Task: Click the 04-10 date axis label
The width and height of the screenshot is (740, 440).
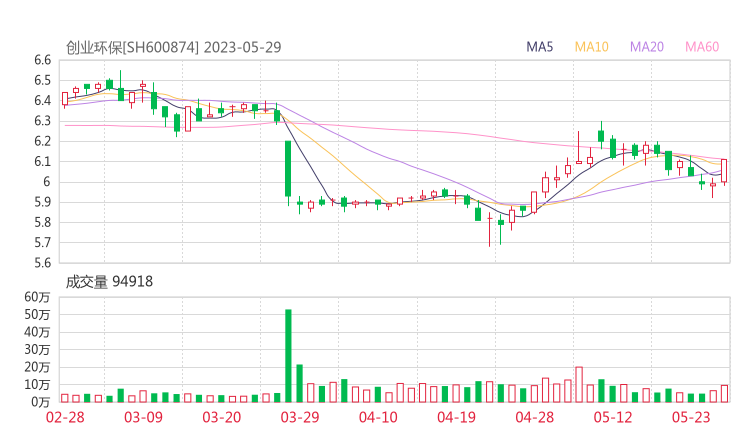Action: coord(378,417)
